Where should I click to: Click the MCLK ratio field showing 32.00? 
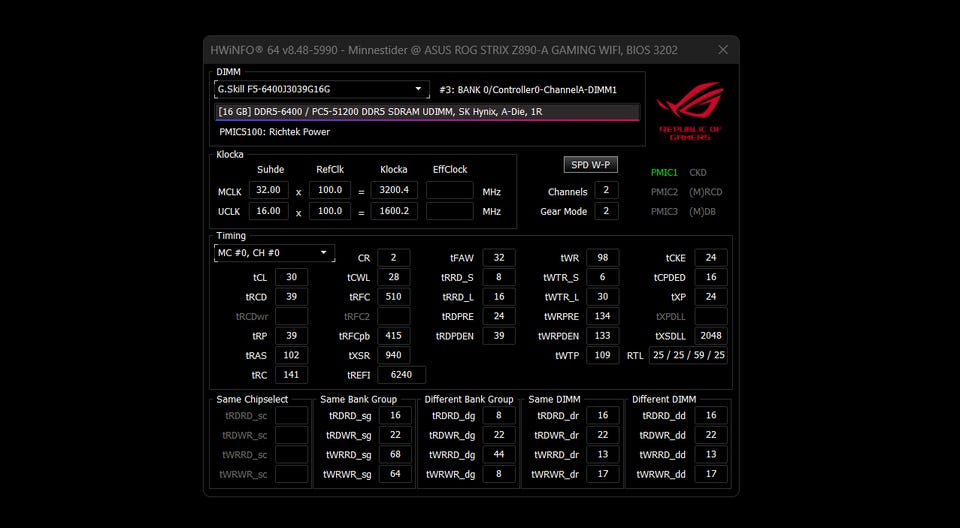[x=269, y=190]
